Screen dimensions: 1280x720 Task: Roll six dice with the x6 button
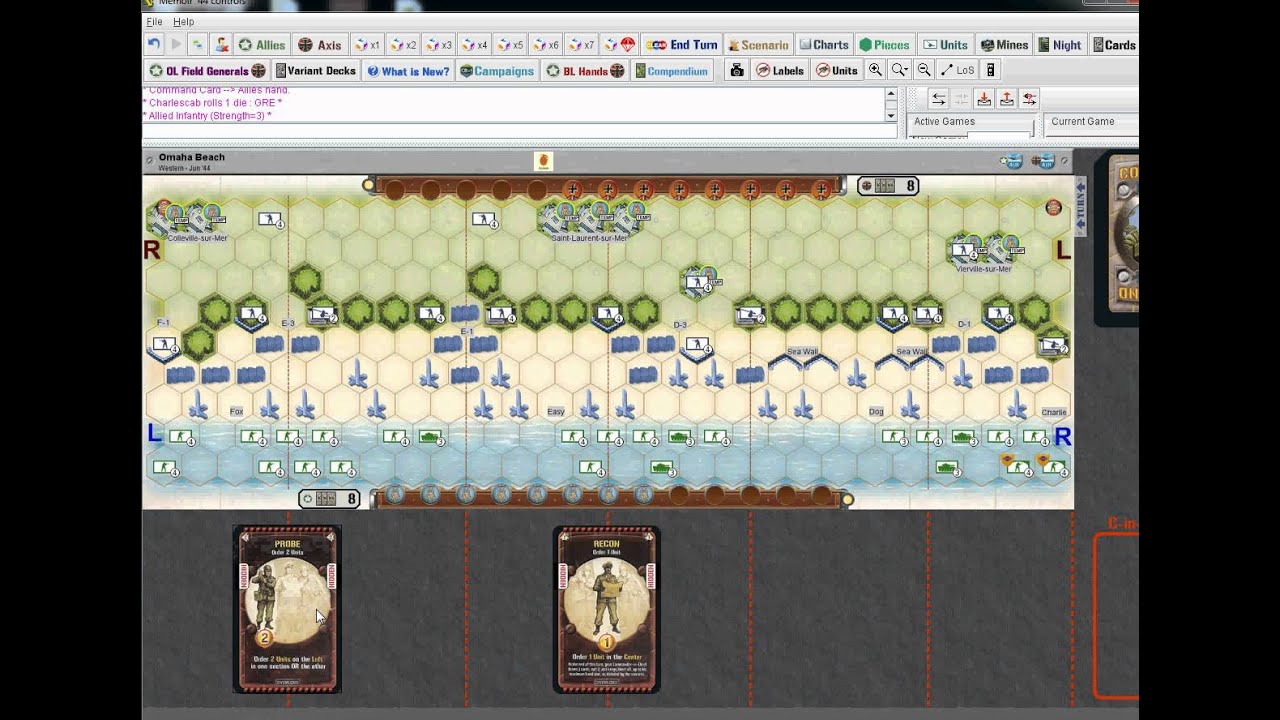(547, 45)
